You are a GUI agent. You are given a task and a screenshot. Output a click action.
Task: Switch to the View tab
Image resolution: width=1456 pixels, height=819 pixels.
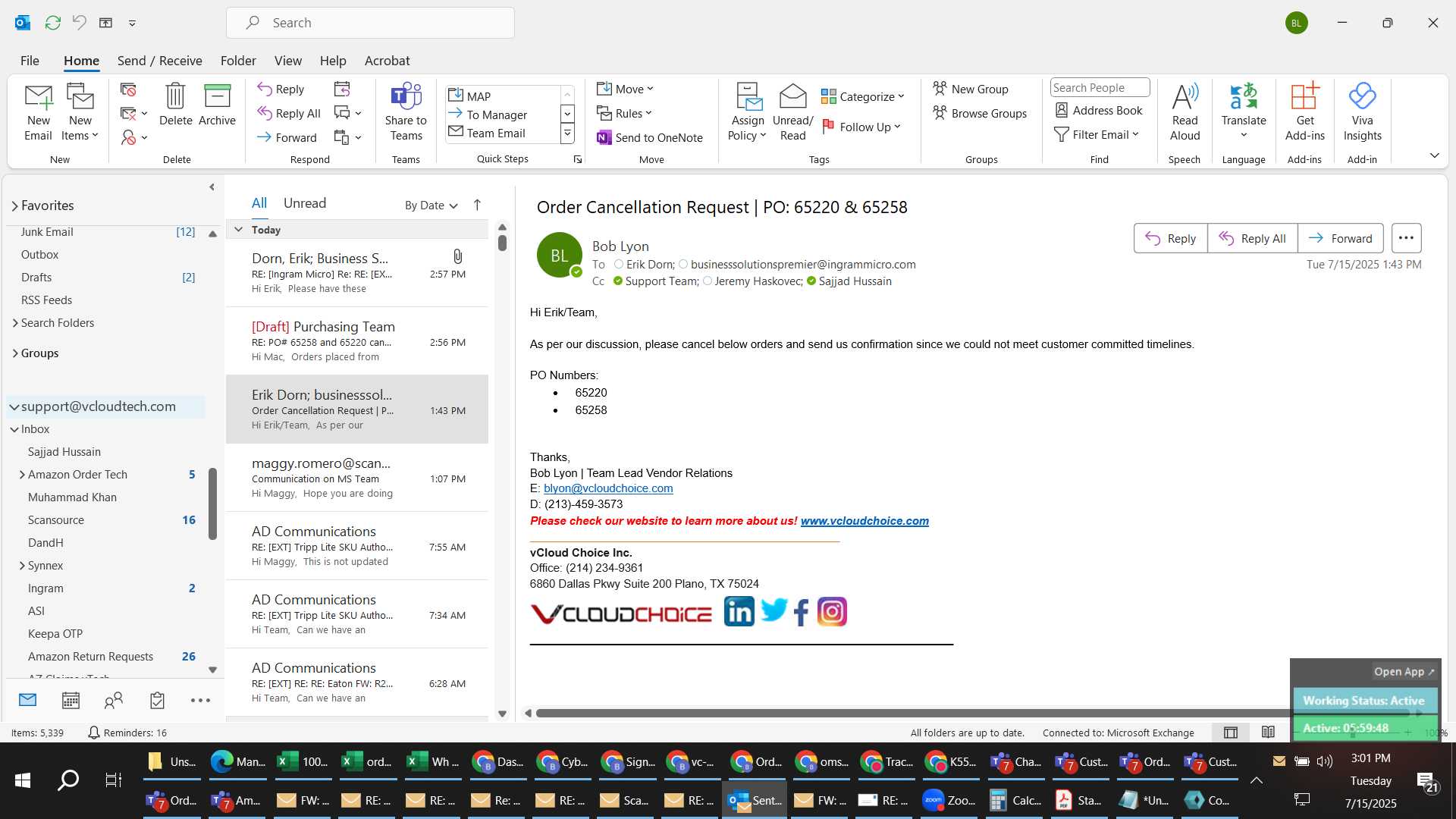[287, 61]
